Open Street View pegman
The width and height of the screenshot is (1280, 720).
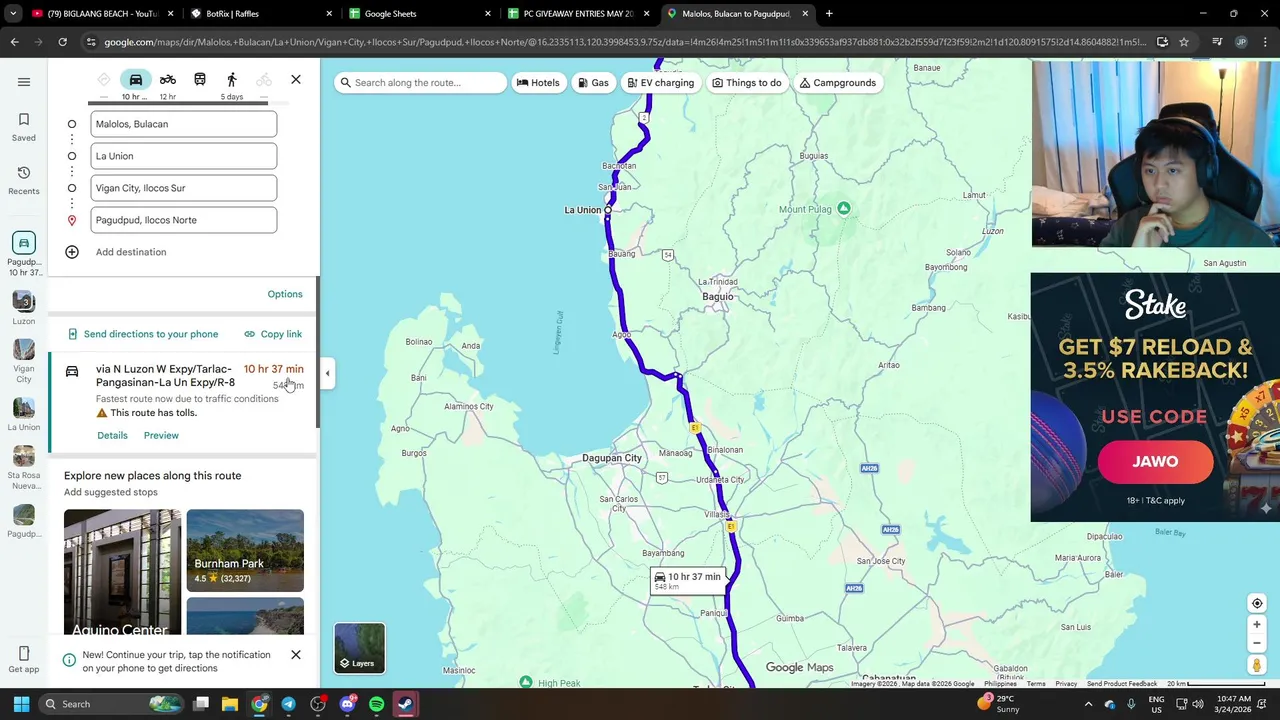1257,665
